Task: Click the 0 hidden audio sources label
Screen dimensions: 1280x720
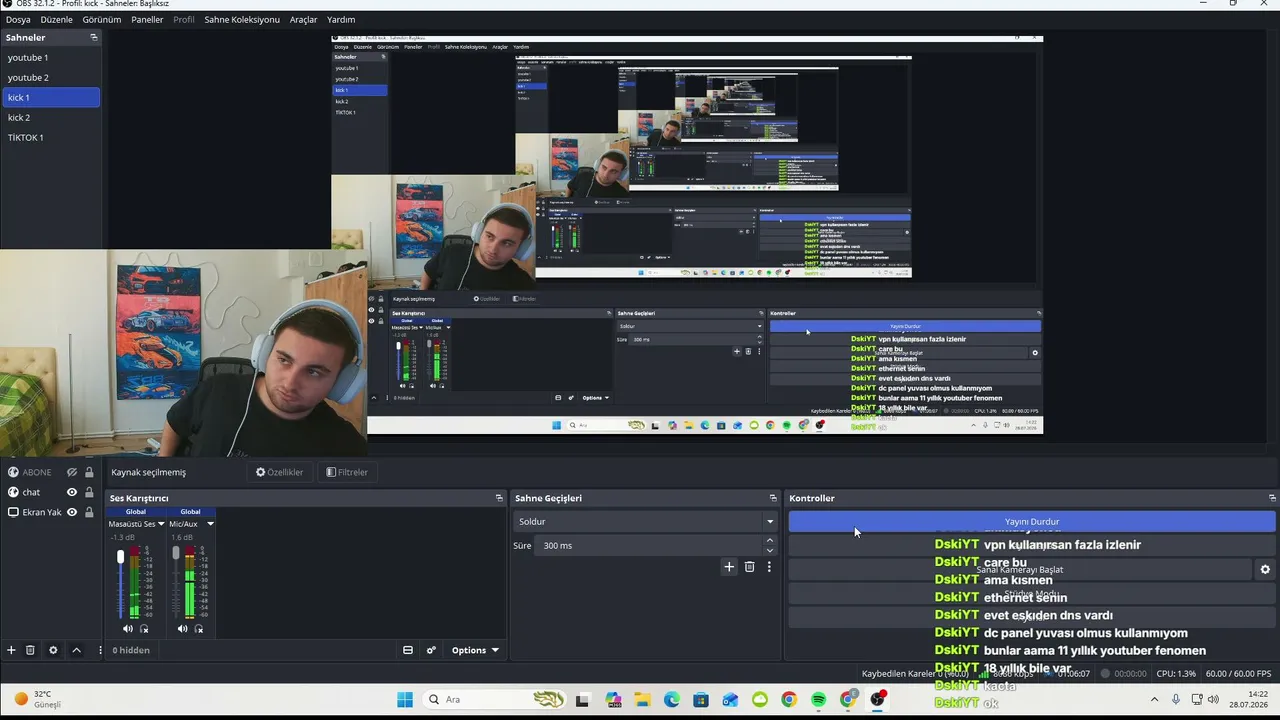Action: (x=131, y=650)
